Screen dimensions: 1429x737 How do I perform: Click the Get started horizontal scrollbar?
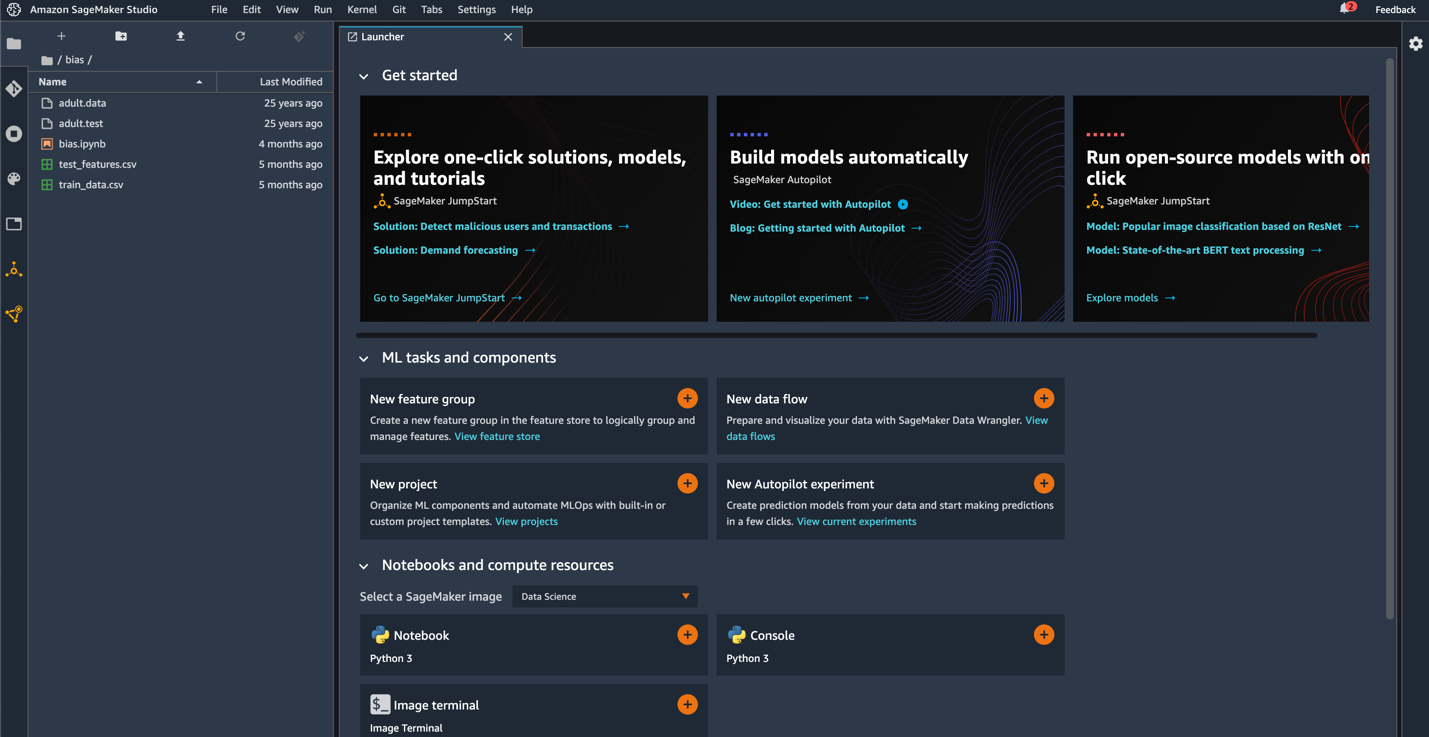click(836, 336)
